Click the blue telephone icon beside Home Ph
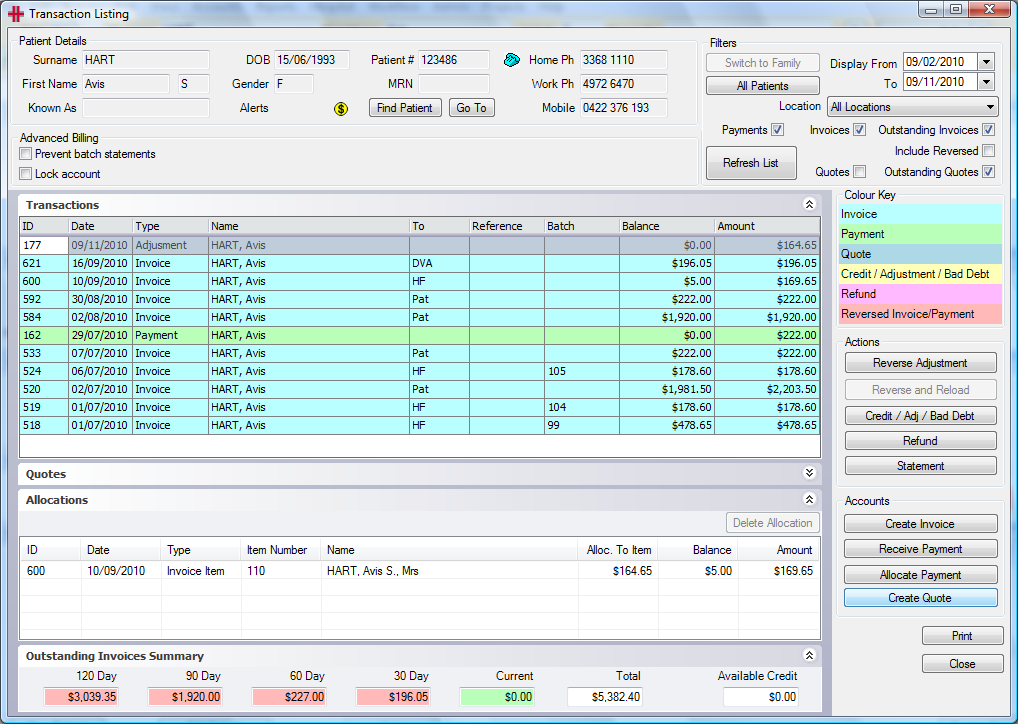Screen dimensions: 1018x724 point(512,60)
